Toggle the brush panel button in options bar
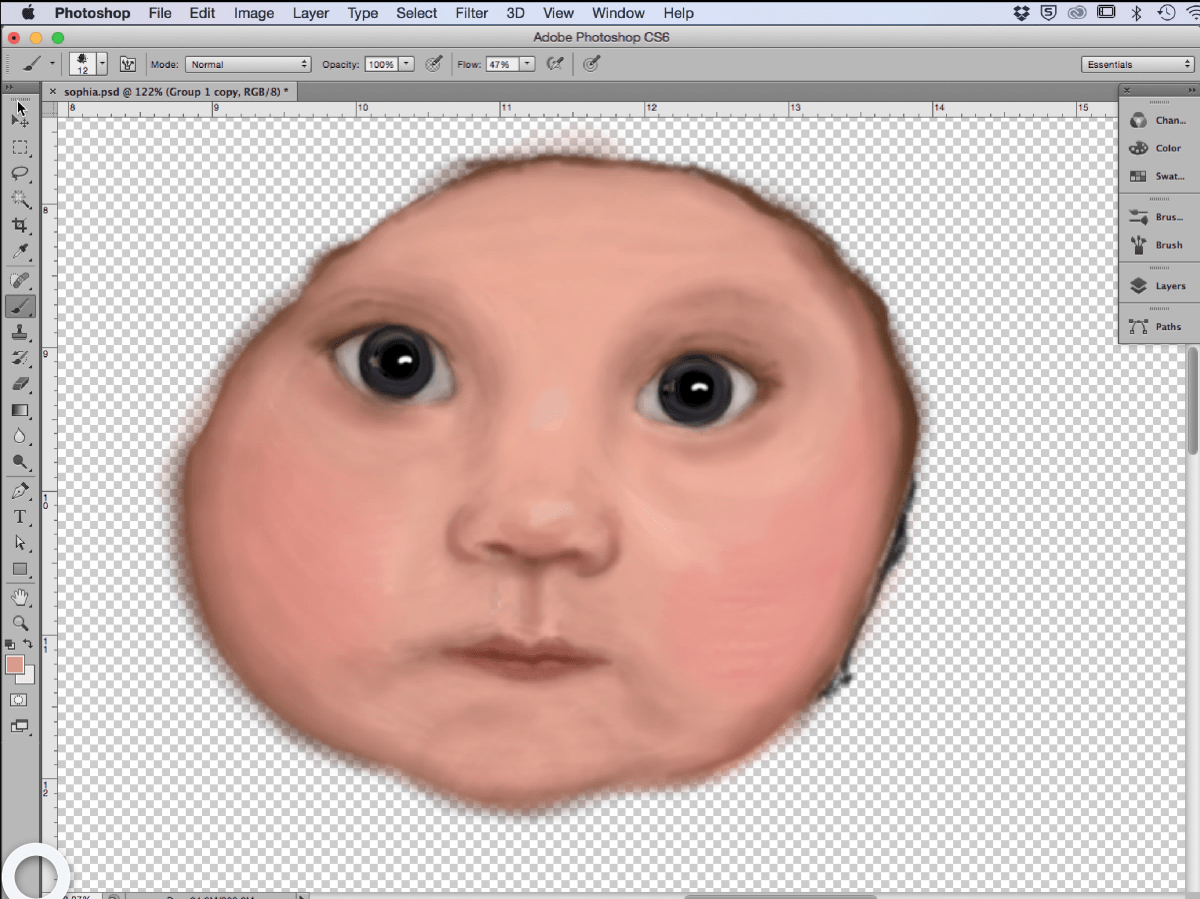The image size is (1200, 899). [128, 64]
